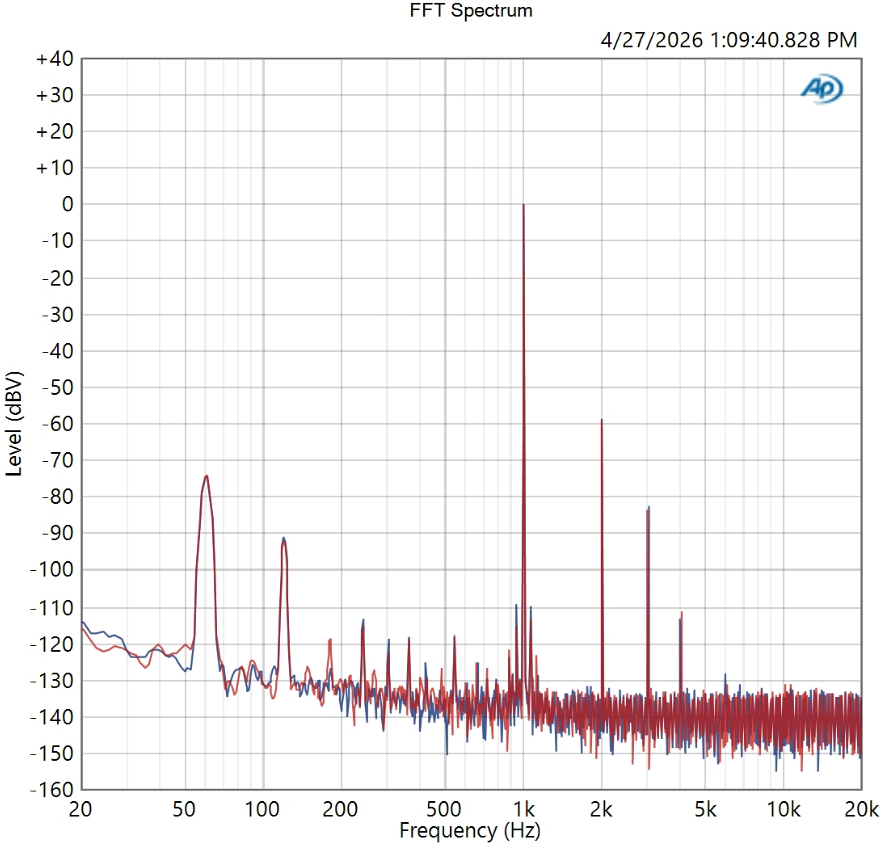Click the -10 tick on the level axis

click(58, 241)
